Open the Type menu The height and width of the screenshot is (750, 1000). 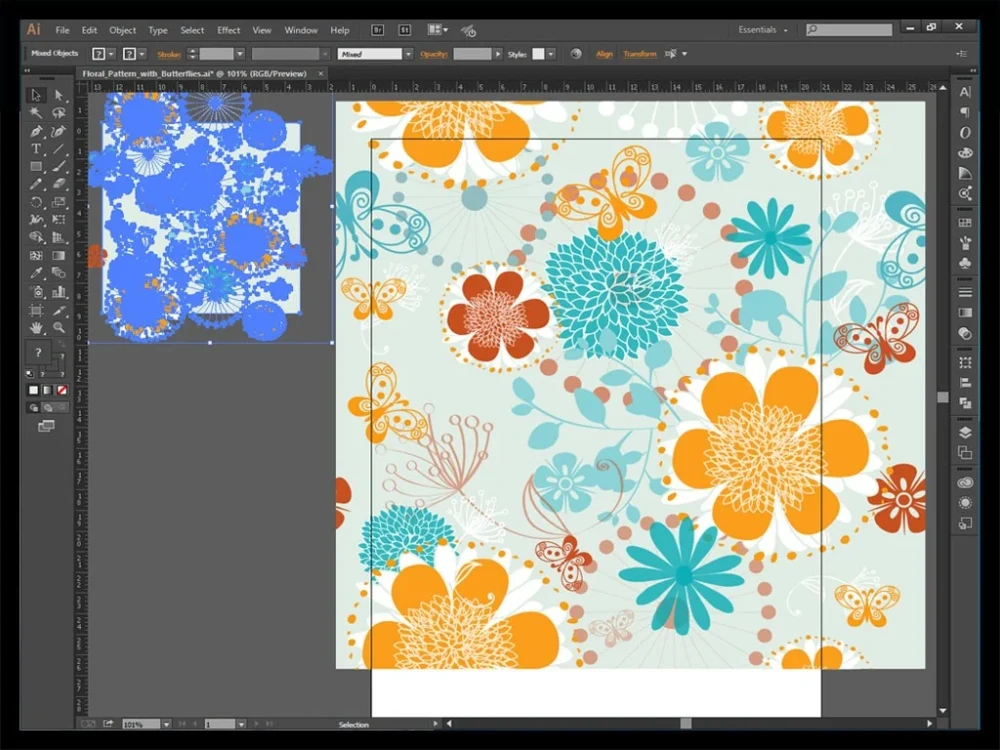(158, 30)
